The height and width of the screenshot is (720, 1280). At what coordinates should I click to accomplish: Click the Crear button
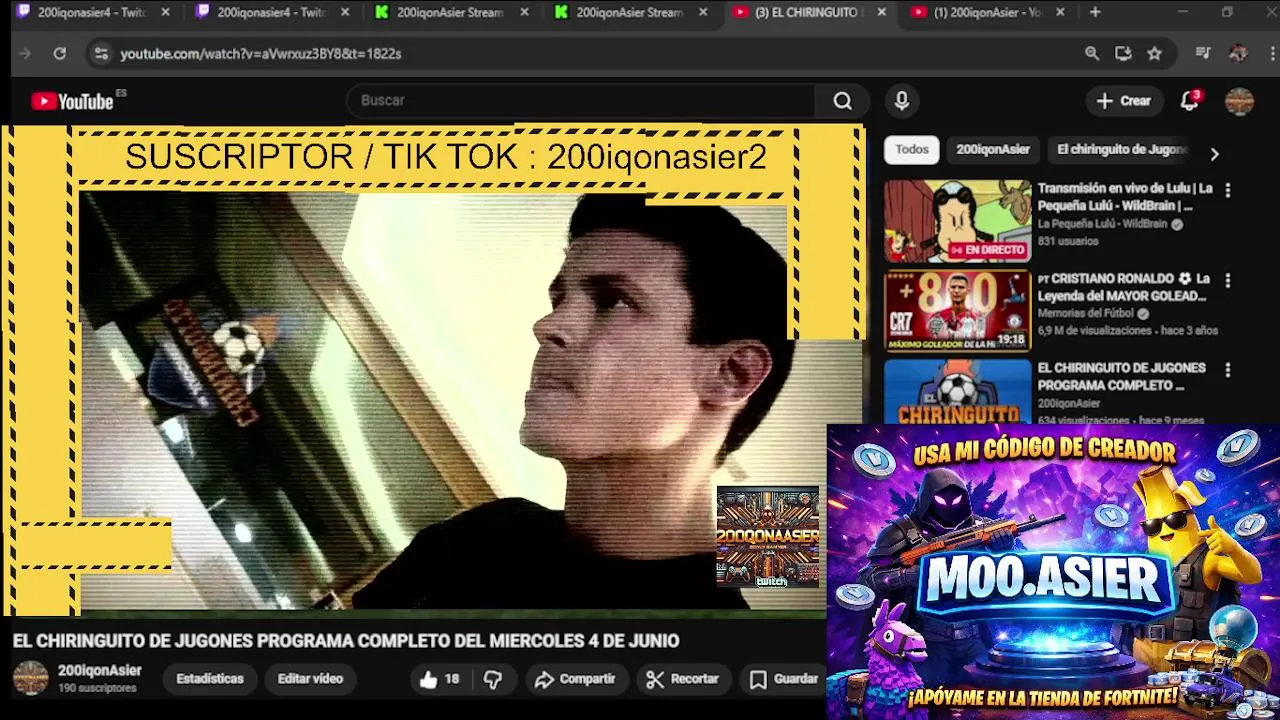pyautogui.click(x=1124, y=101)
